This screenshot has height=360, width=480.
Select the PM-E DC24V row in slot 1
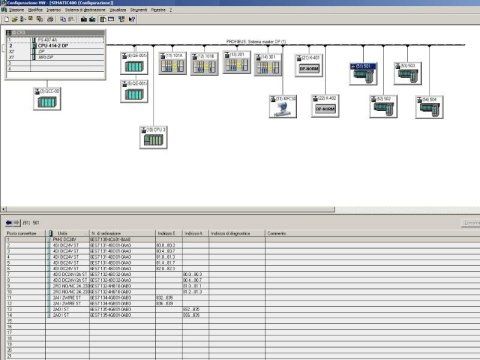click(x=243, y=239)
